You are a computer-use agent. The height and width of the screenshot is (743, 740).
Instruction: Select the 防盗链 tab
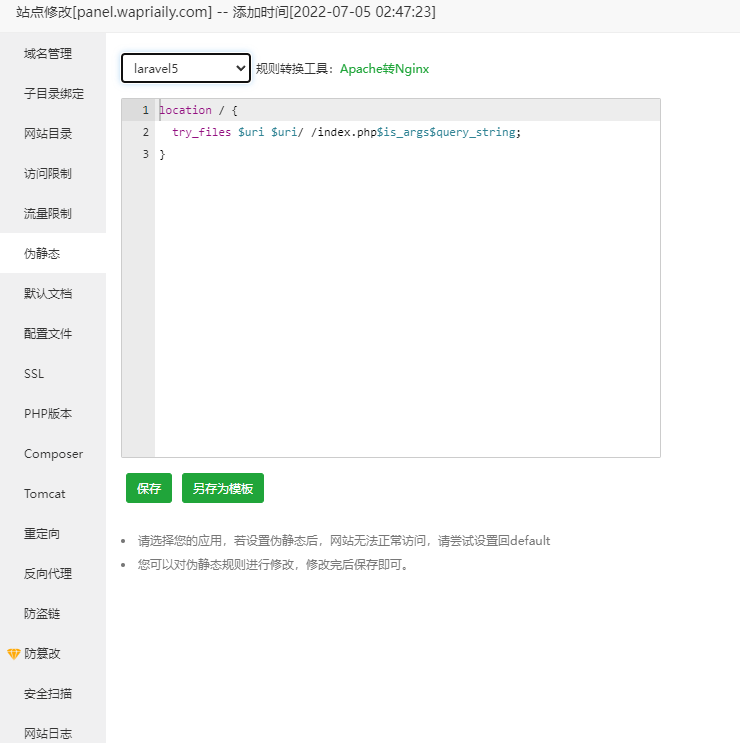pyautogui.click(x=42, y=614)
